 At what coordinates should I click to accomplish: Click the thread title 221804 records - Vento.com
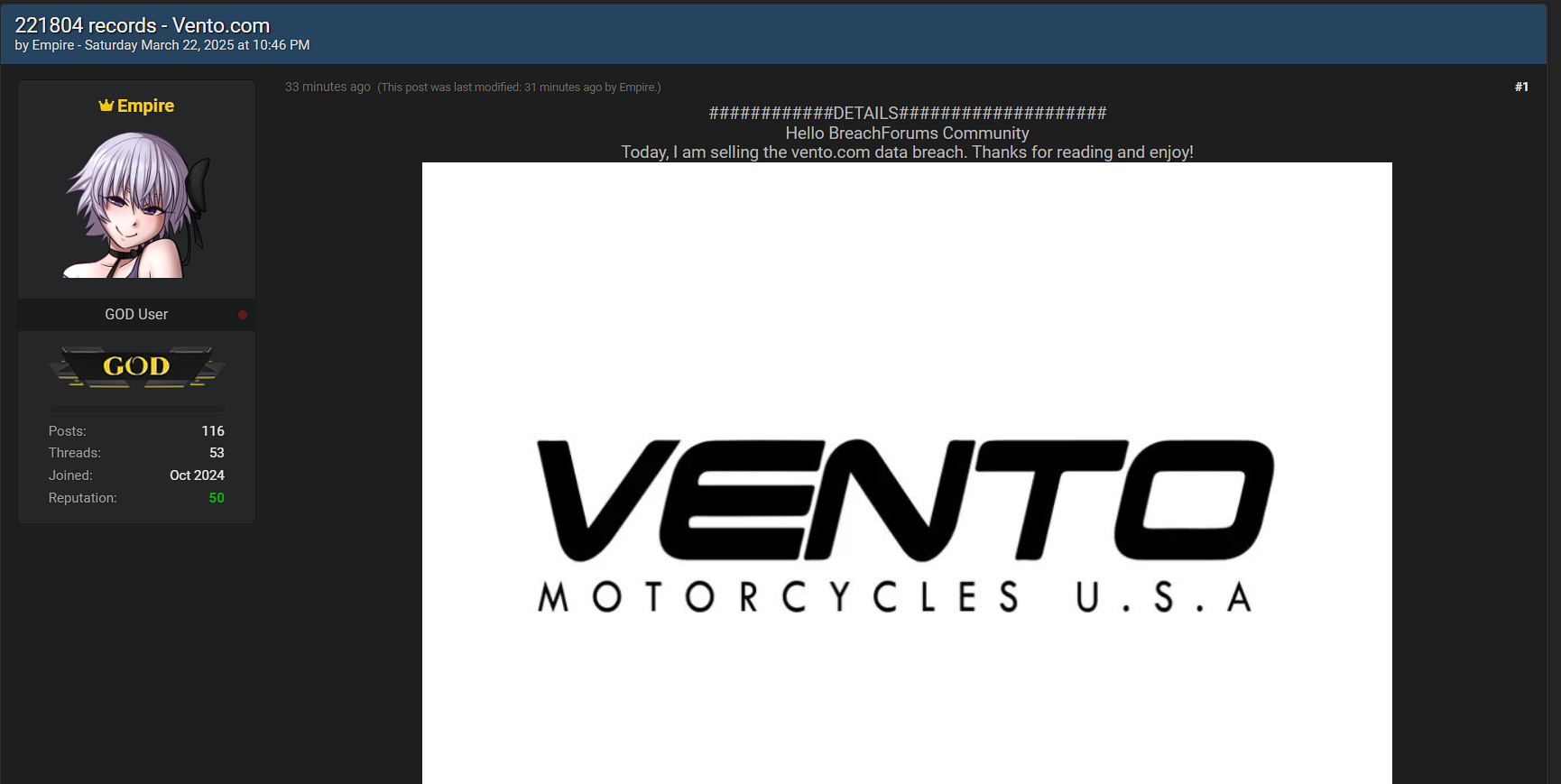point(143,25)
